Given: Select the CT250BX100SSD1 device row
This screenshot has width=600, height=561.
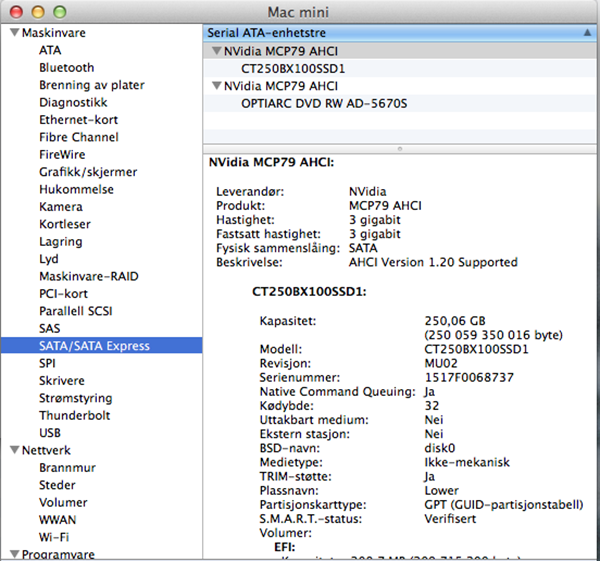Looking at the screenshot, I should click(399, 68).
